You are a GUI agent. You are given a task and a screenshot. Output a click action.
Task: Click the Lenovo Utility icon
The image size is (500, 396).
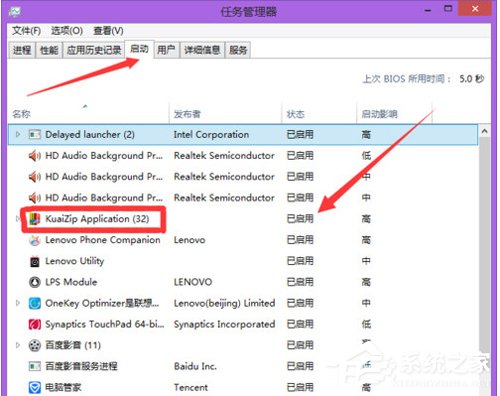coord(35,261)
